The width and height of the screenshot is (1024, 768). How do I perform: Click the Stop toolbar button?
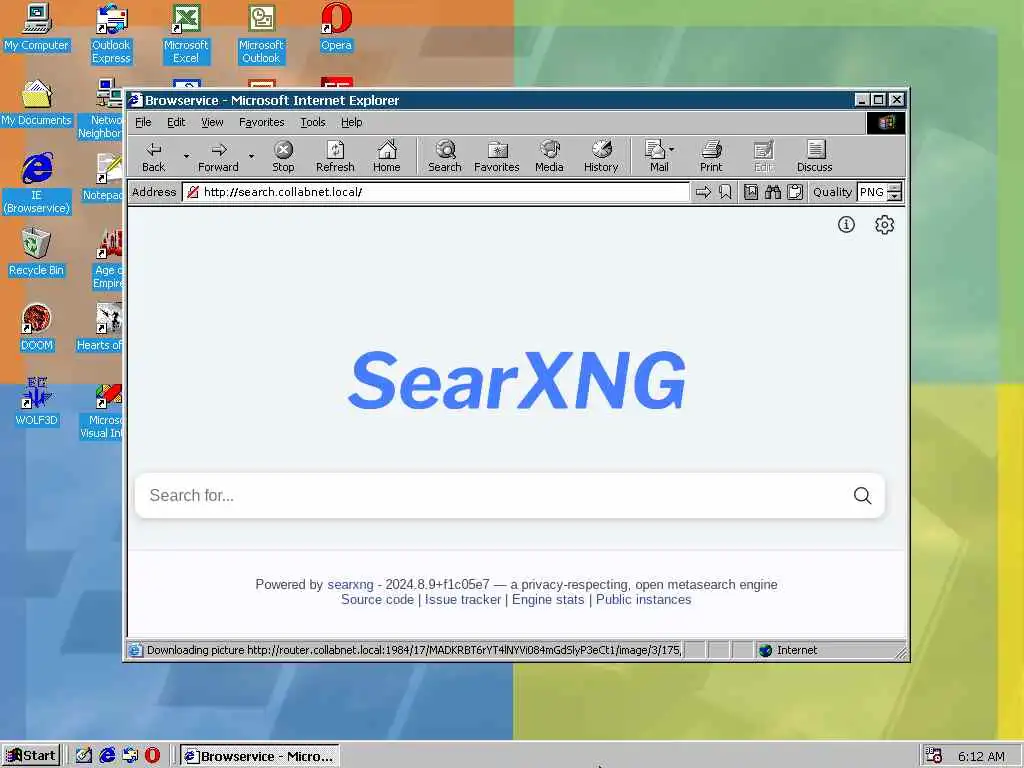283,157
